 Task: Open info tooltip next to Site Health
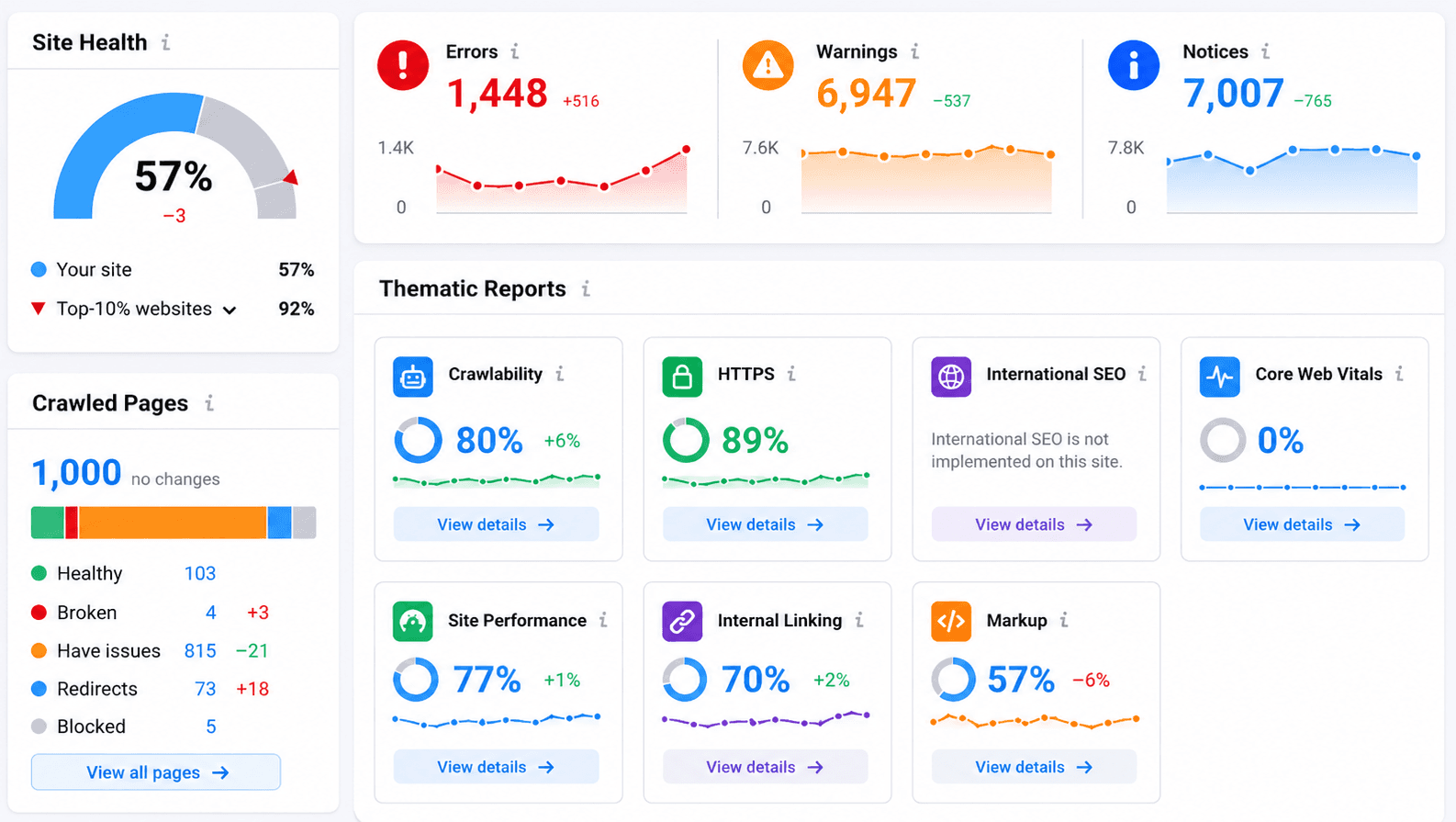(x=165, y=42)
